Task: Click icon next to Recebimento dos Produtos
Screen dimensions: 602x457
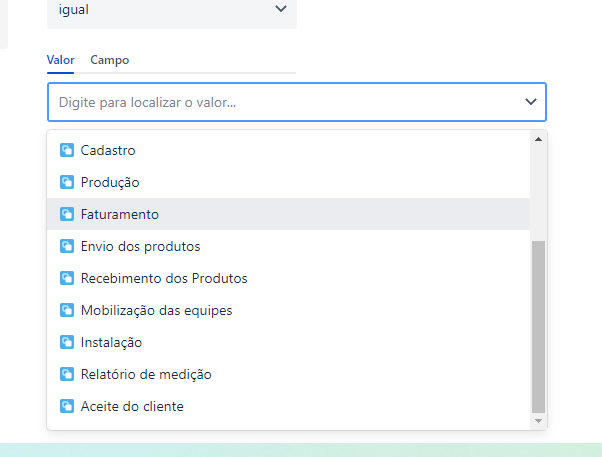Action: (x=67, y=278)
